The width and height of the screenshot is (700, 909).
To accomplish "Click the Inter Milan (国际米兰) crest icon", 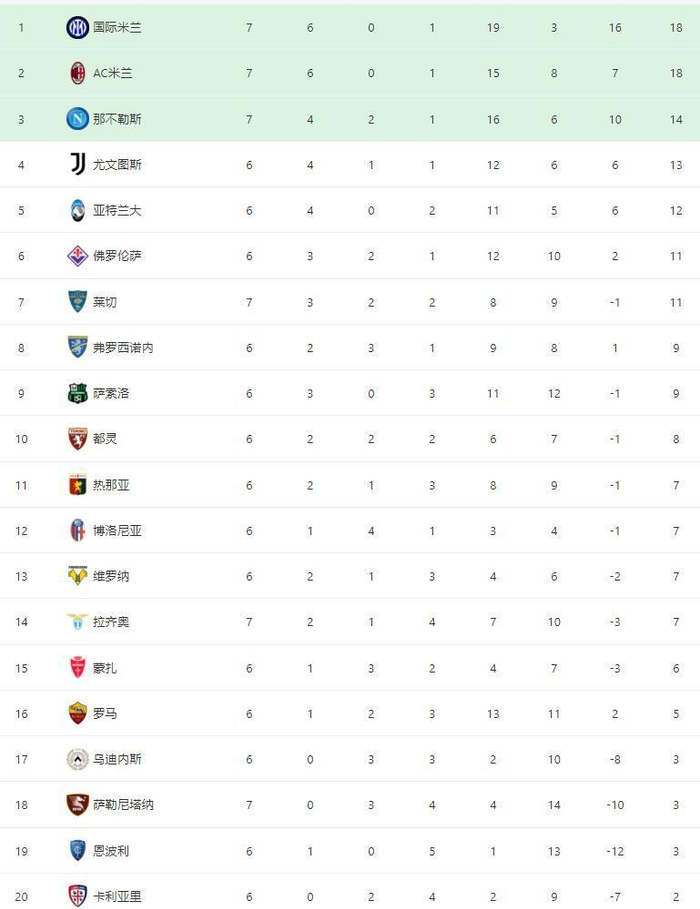I will 77,28.
